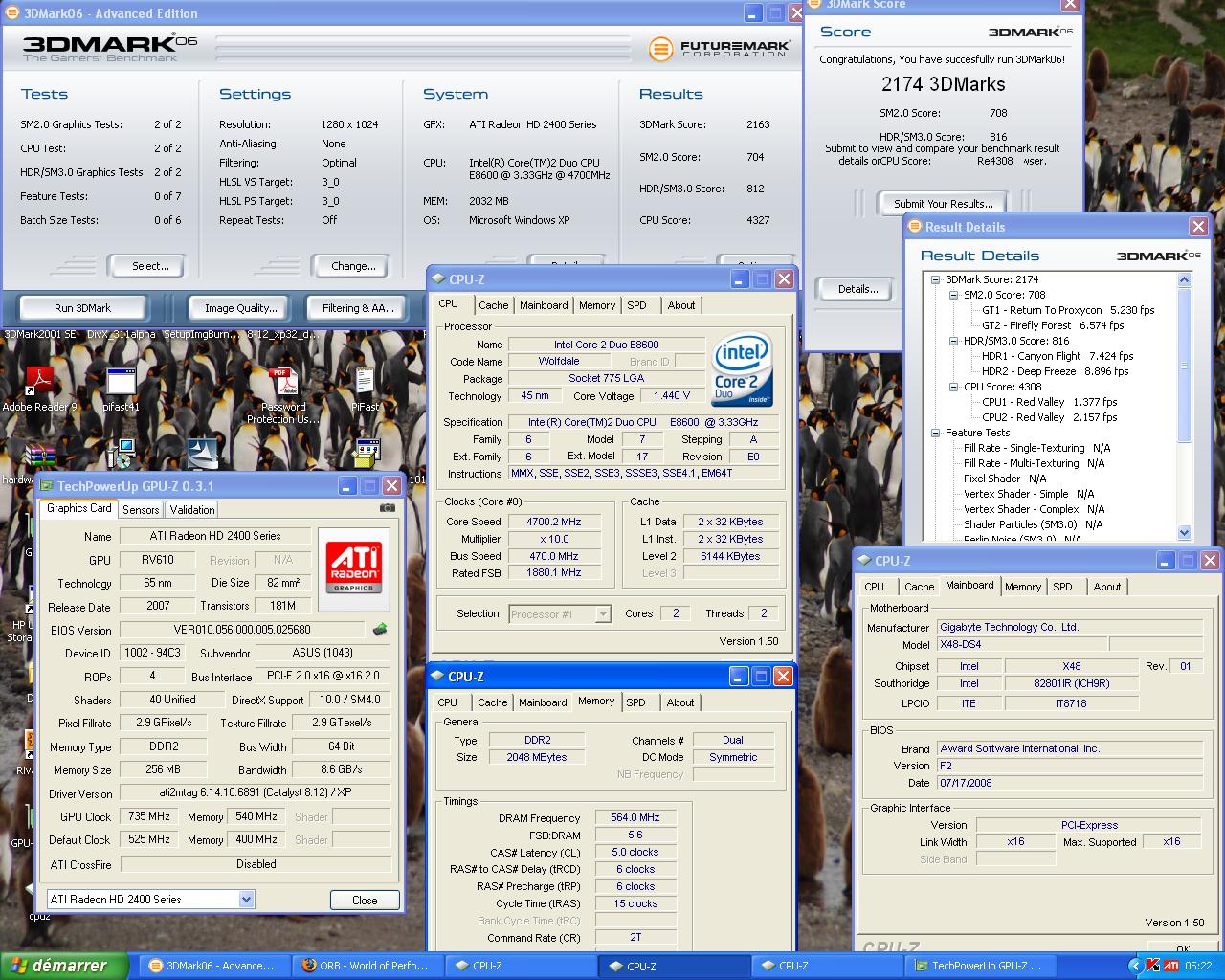This screenshot has height=980, width=1225.
Task: Click Submit Your Results... button
Action: (943, 203)
